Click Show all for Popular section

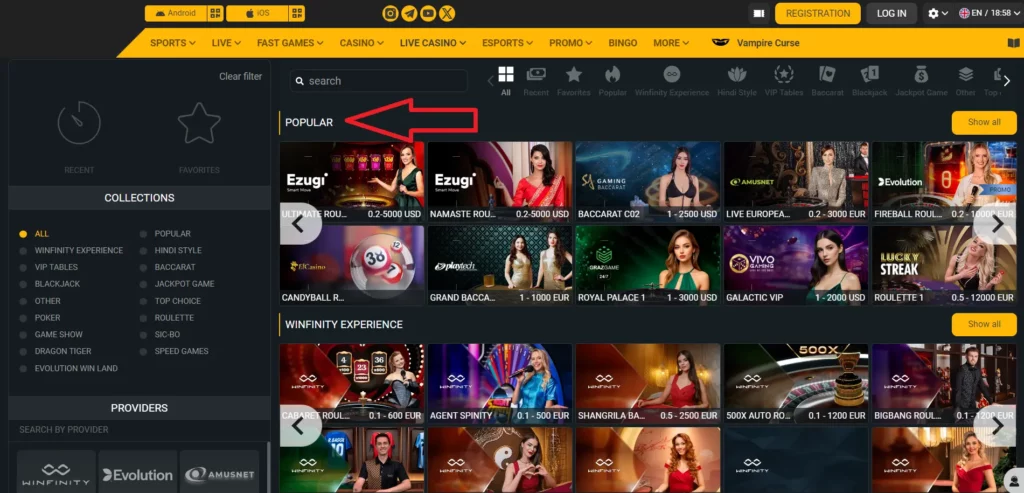984,122
